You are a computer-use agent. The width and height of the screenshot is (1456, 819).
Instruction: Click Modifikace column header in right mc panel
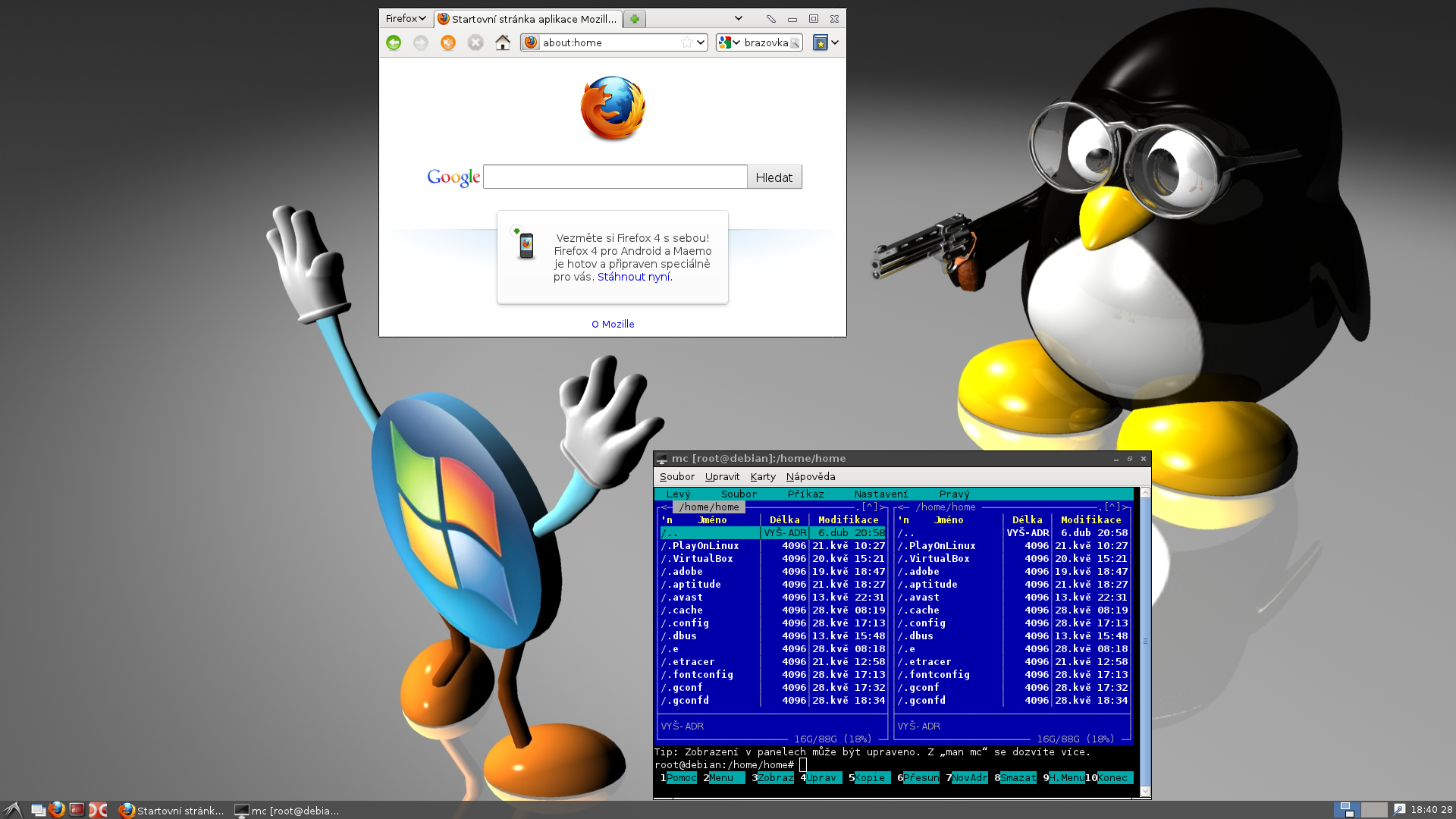(1090, 519)
